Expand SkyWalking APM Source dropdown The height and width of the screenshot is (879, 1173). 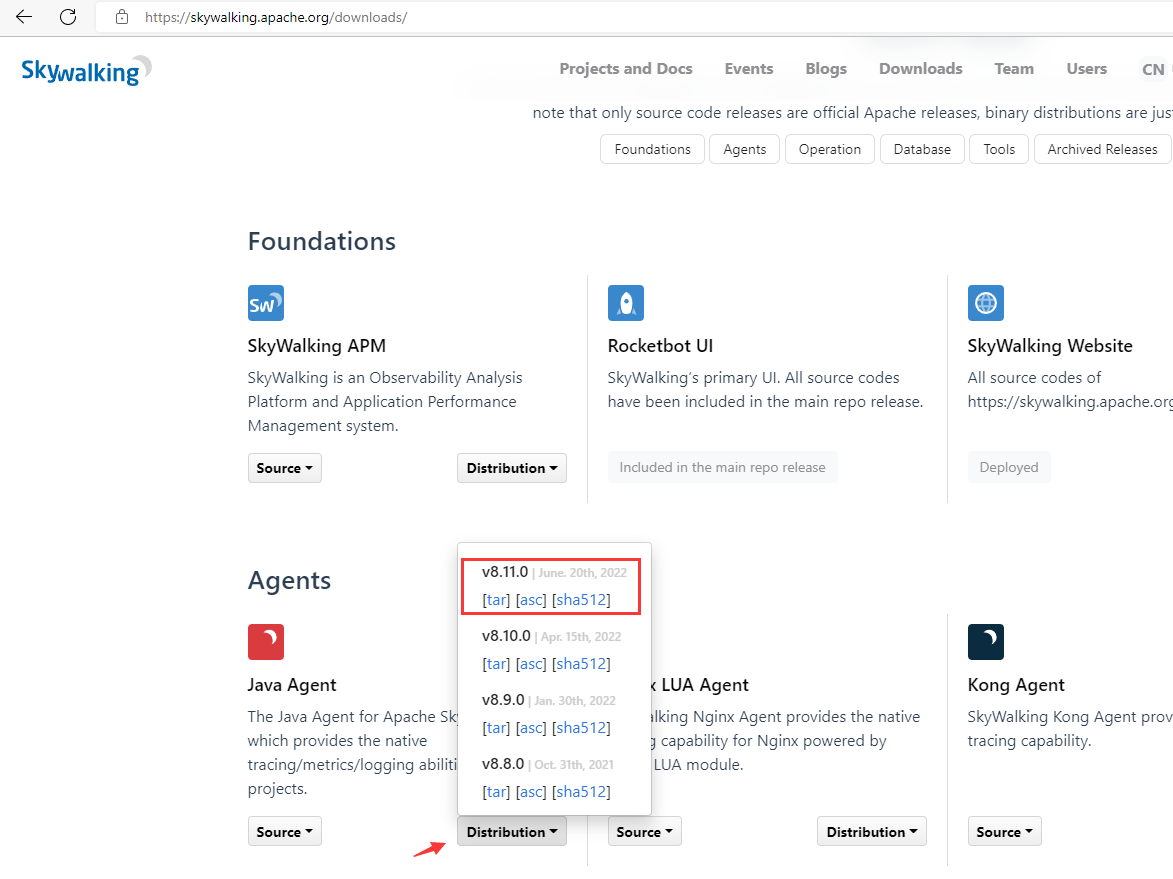[284, 468]
